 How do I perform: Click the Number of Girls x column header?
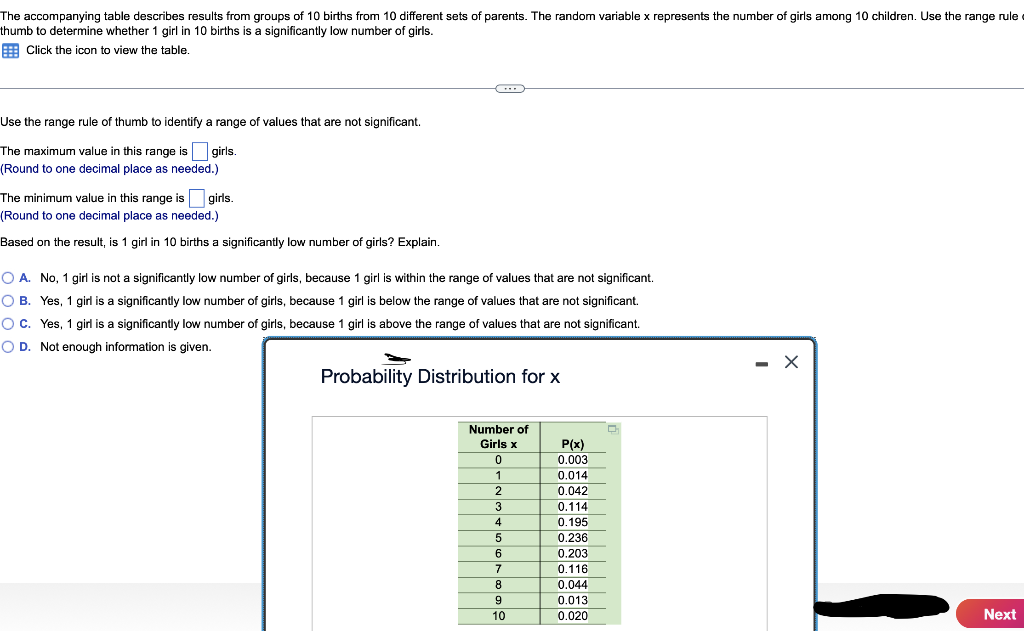pos(497,436)
